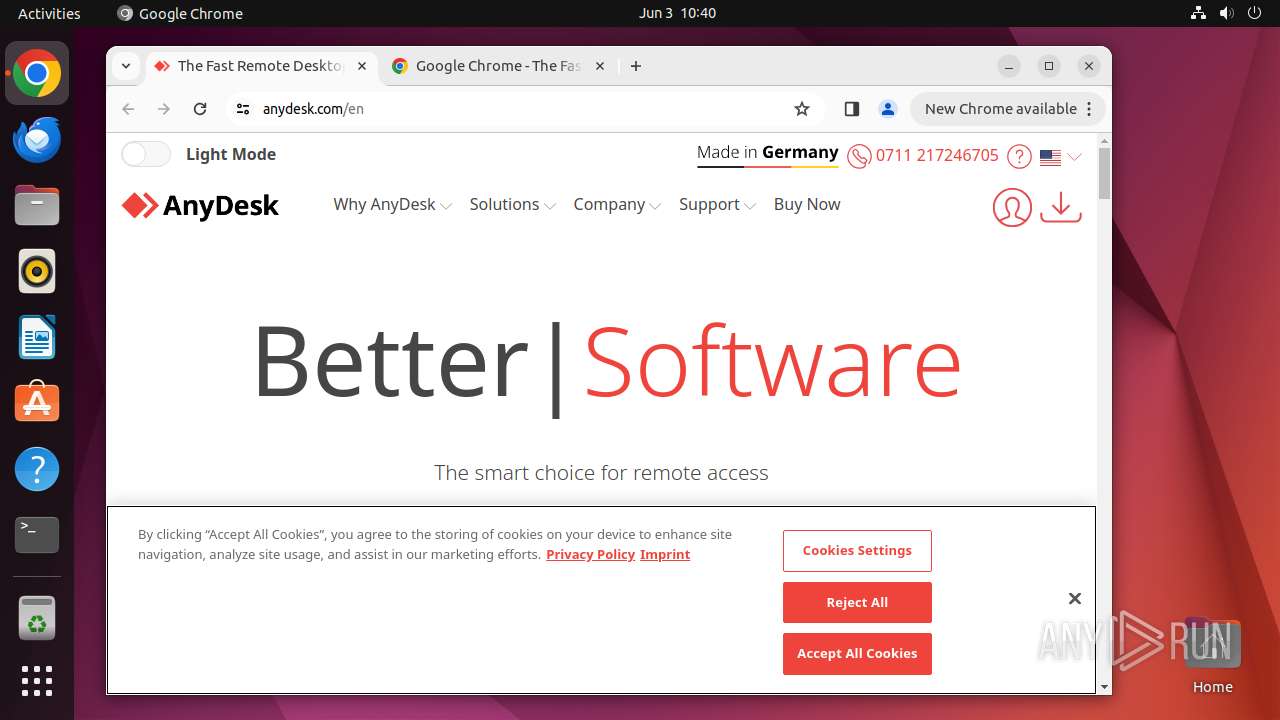This screenshot has width=1280, height=720.
Task: Open Cookies Settings
Action: [857, 551]
